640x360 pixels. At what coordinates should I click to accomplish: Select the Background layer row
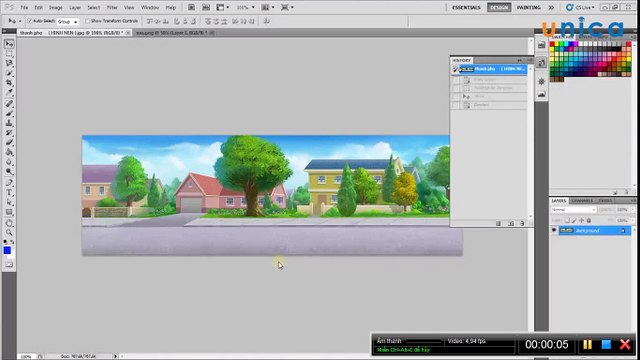point(594,231)
